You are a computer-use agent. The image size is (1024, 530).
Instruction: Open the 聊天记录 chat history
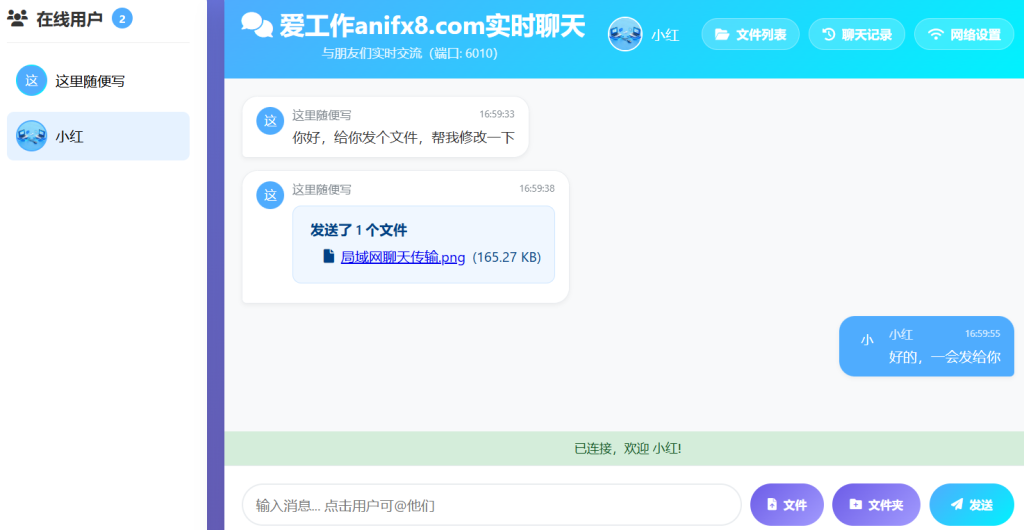coord(856,35)
